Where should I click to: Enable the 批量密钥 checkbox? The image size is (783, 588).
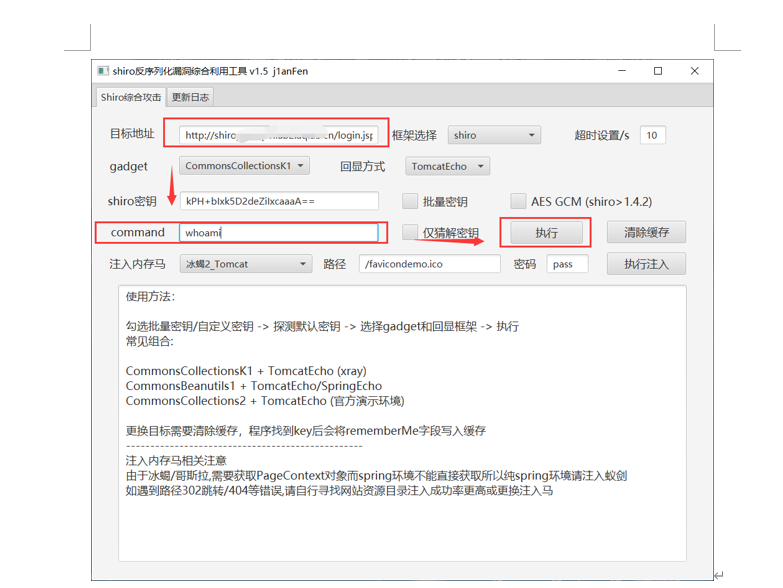click(410, 201)
